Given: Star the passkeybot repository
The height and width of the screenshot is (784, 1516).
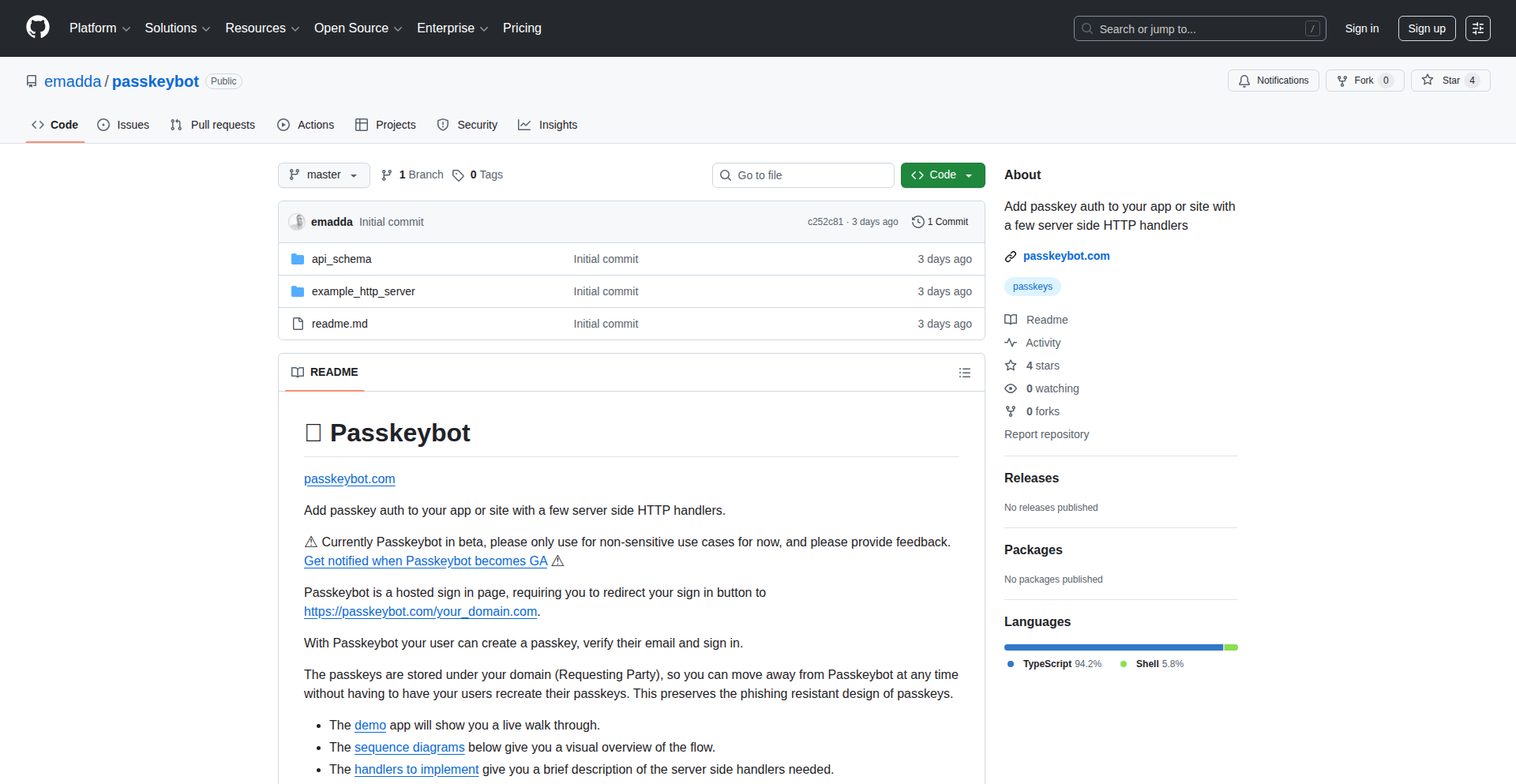Looking at the screenshot, I should pyautogui.click(x=1450, y=80).
